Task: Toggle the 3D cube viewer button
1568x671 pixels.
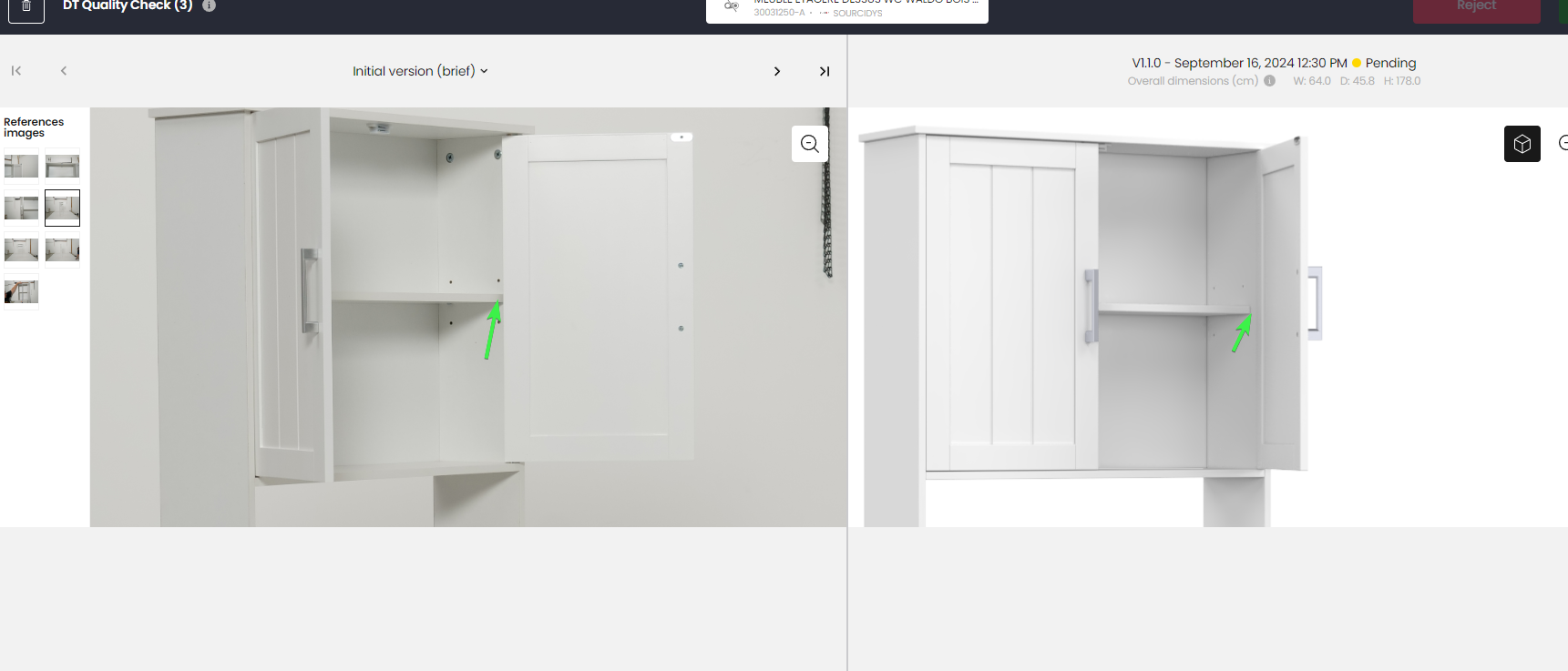Action: pos(1522,144)
